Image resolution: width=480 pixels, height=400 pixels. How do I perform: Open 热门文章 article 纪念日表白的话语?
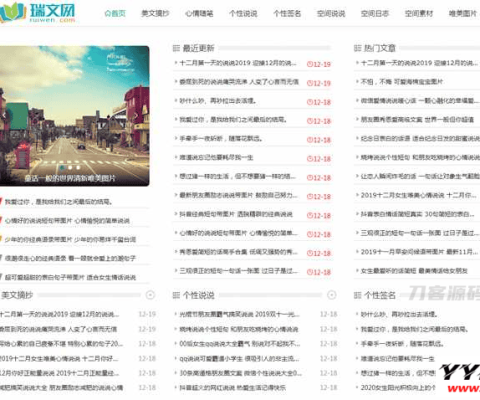[420, 138]
